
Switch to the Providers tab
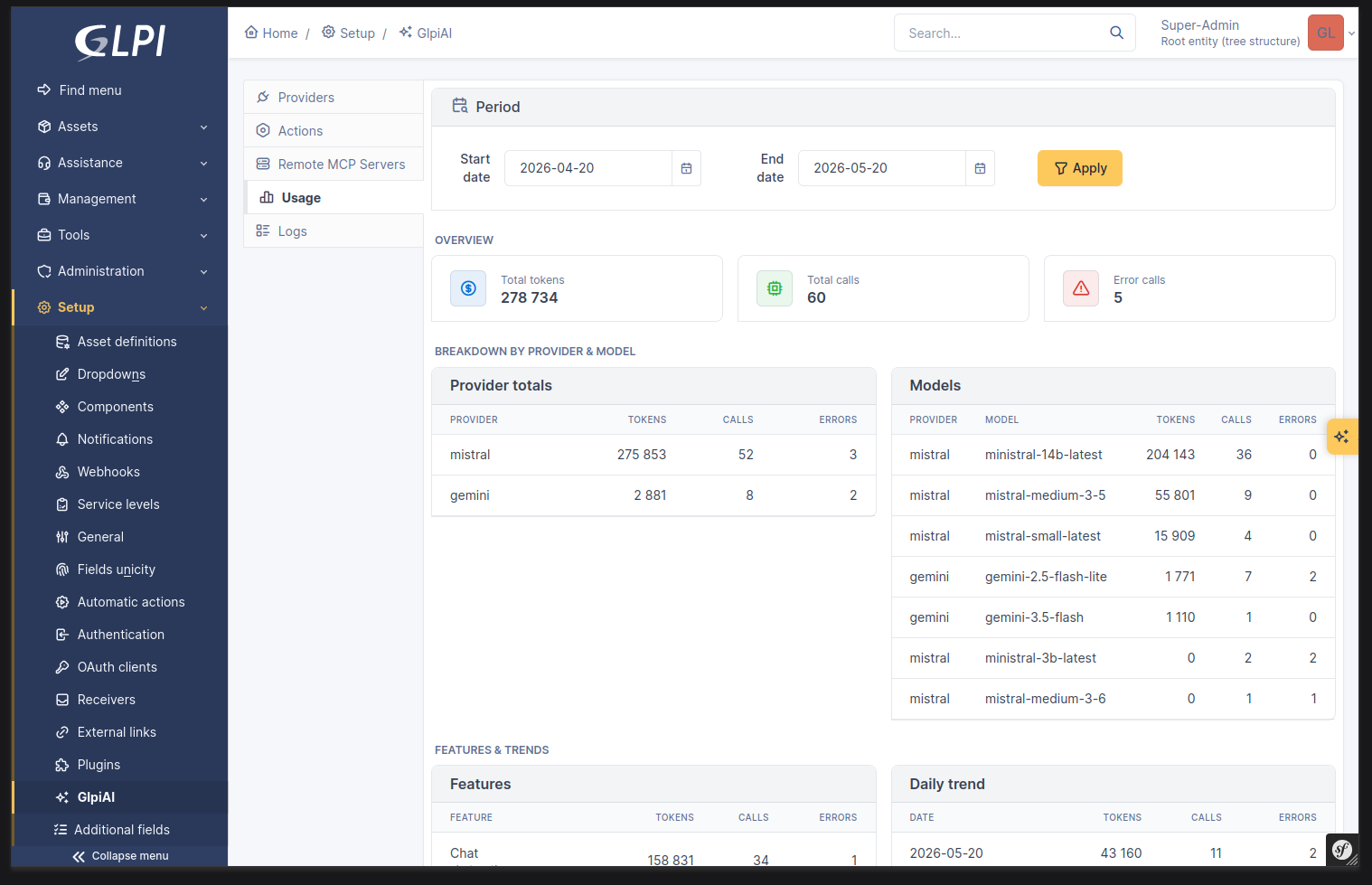pyautogui.click(x=334, y=98)
